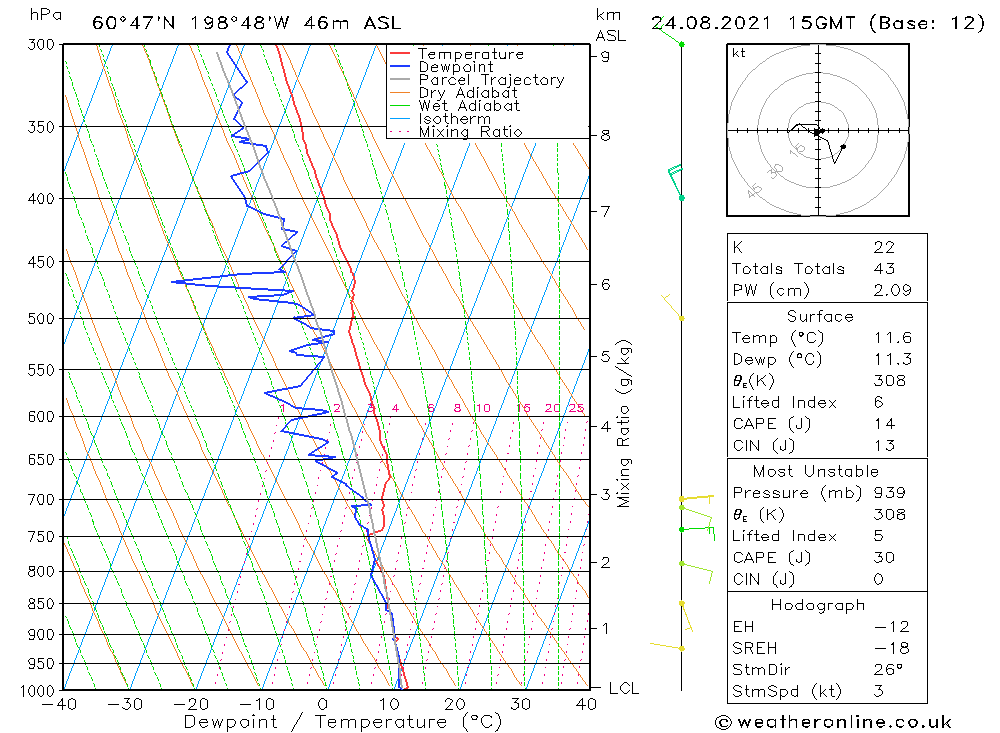Click the Isotherm legend entry

(440, 119)
